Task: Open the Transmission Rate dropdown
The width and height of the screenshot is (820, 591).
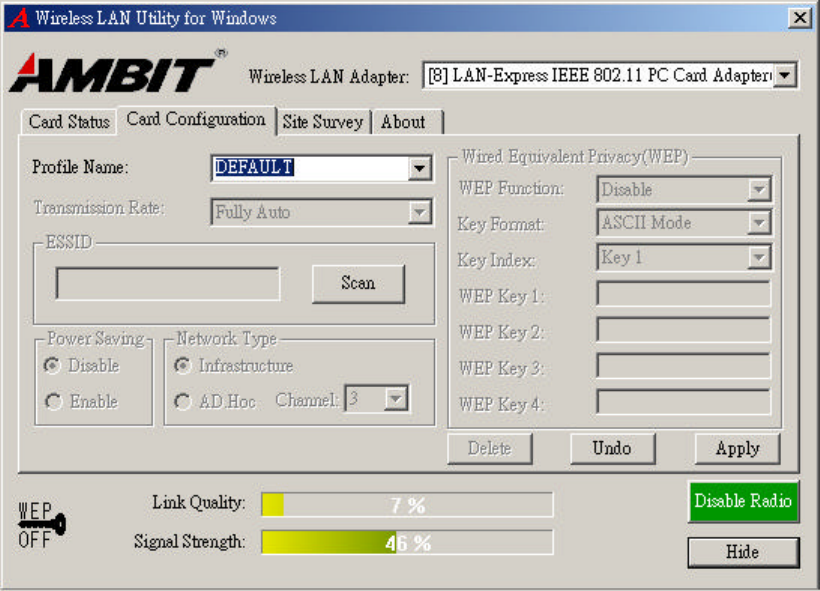Action: click(419, 212)
